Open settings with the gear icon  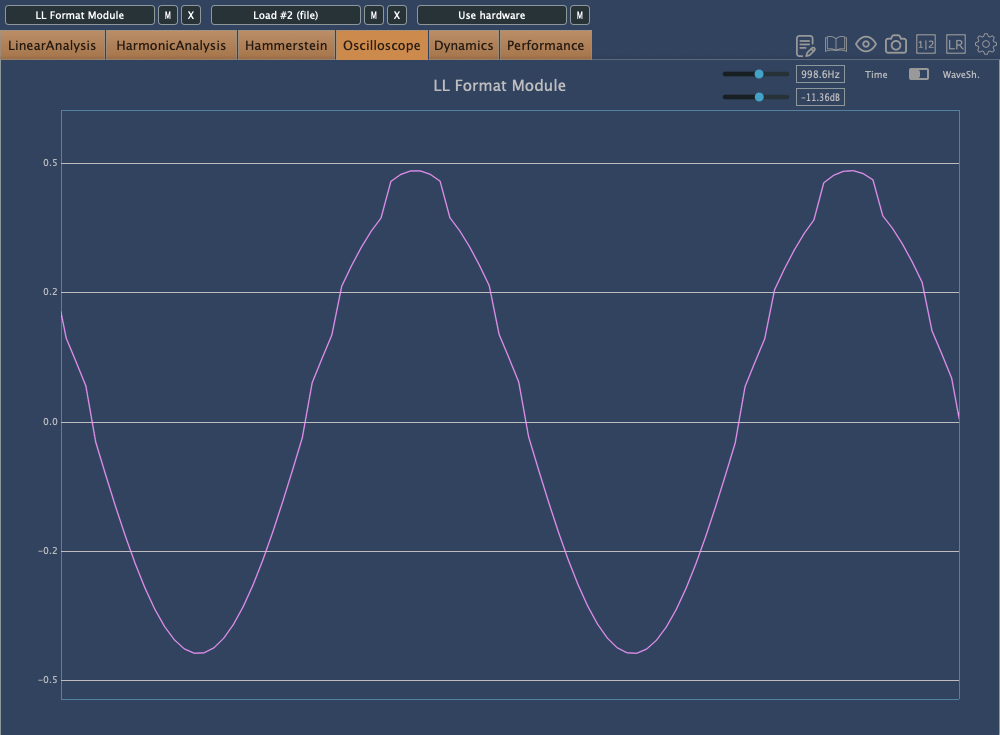click(986, 45)
